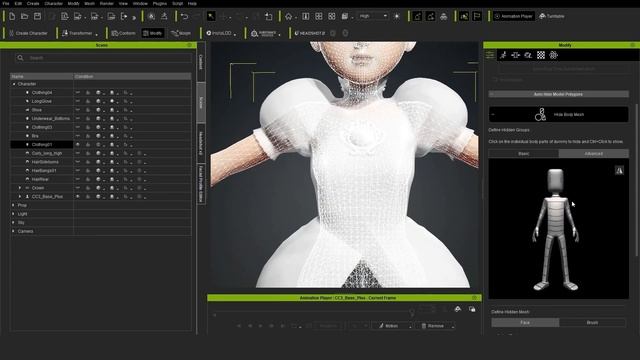Expand the Prop tree node
The image size is (640, 360).
pyautogui.click(x=13, y=205)
